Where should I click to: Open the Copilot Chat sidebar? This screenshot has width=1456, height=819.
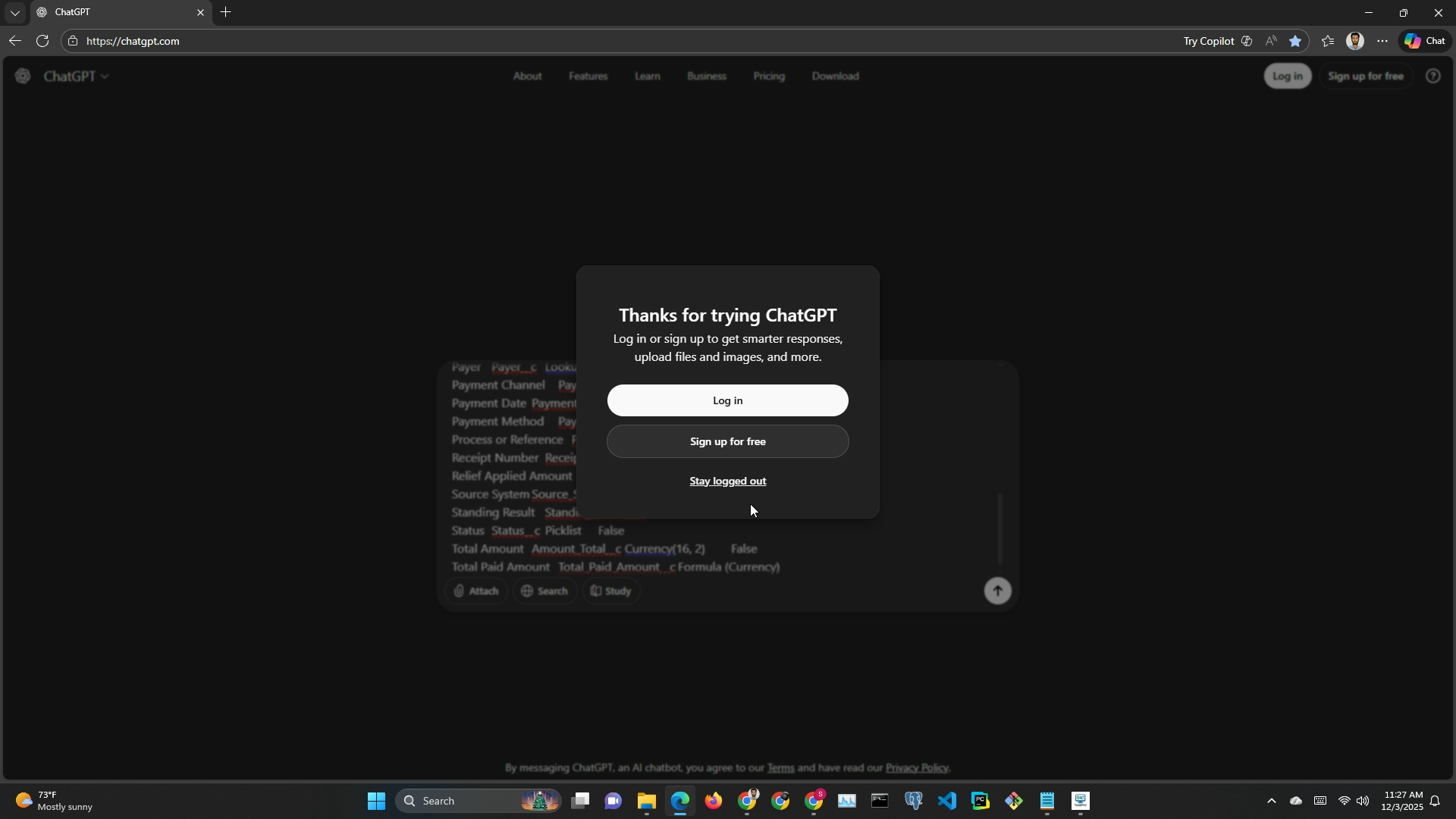1424,41
